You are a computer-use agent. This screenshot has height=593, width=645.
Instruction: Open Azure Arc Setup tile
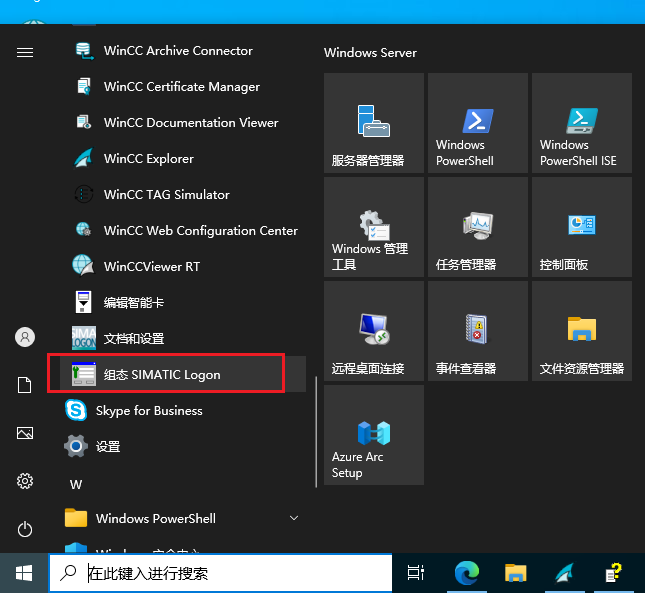[373, 435]
